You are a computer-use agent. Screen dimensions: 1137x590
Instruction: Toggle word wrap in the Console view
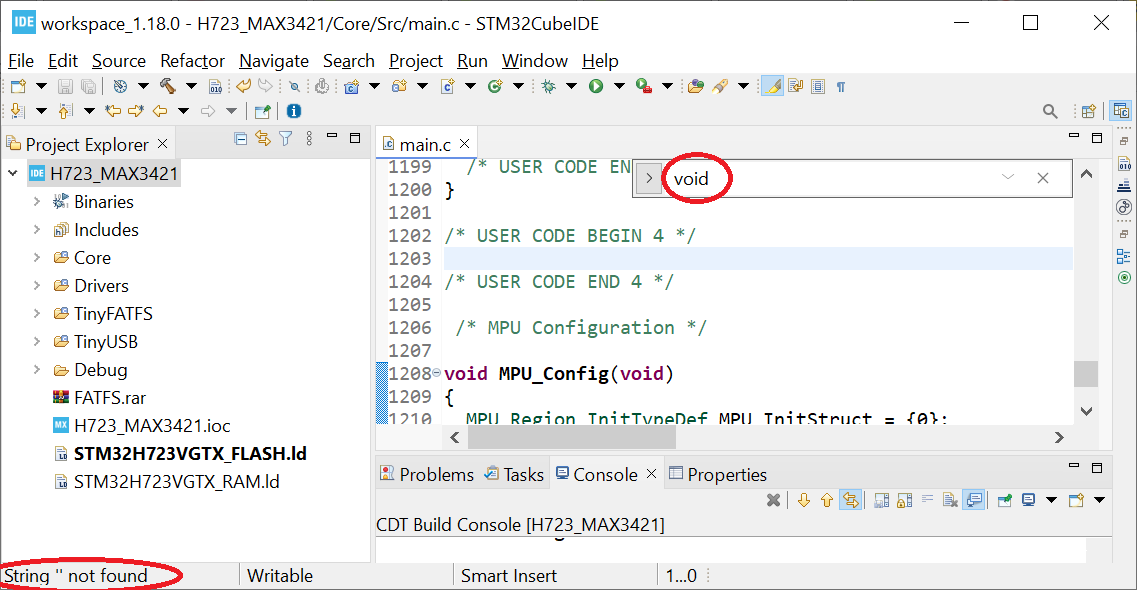tap(925, 500)
